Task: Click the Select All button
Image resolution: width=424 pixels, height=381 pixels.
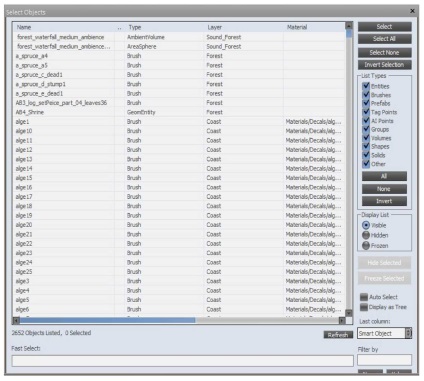Action: (384, 39)
